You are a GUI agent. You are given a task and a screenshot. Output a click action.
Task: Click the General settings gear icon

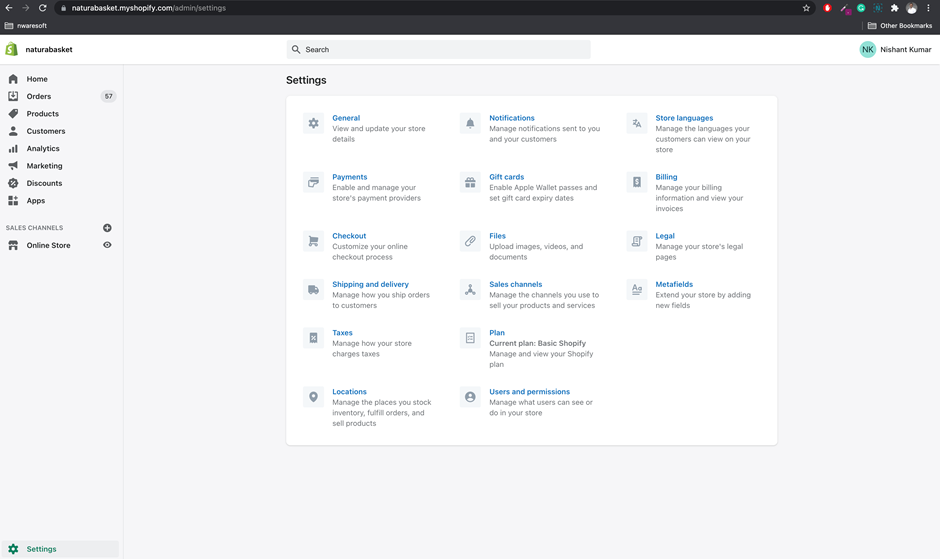pyautogui.click(x=313, y=123)
